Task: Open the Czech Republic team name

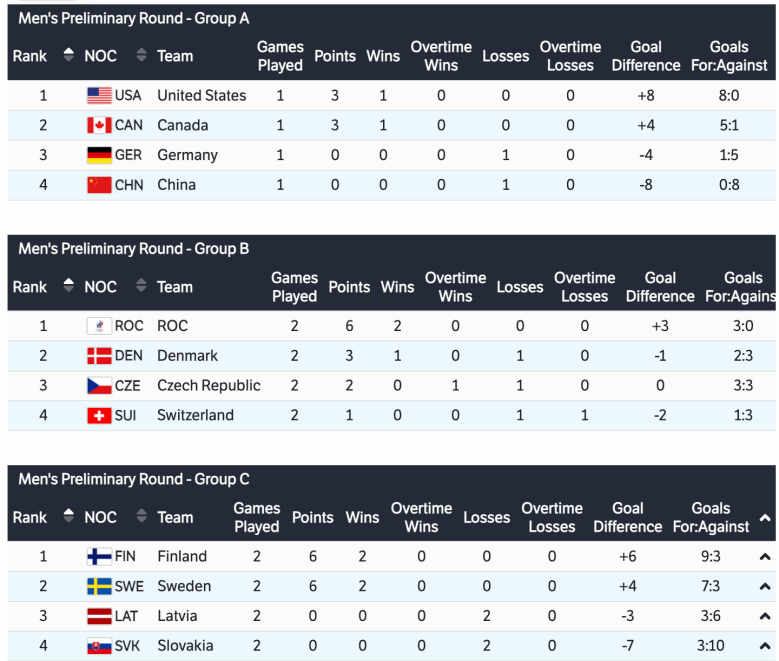Action: click(x=209, y=386)
